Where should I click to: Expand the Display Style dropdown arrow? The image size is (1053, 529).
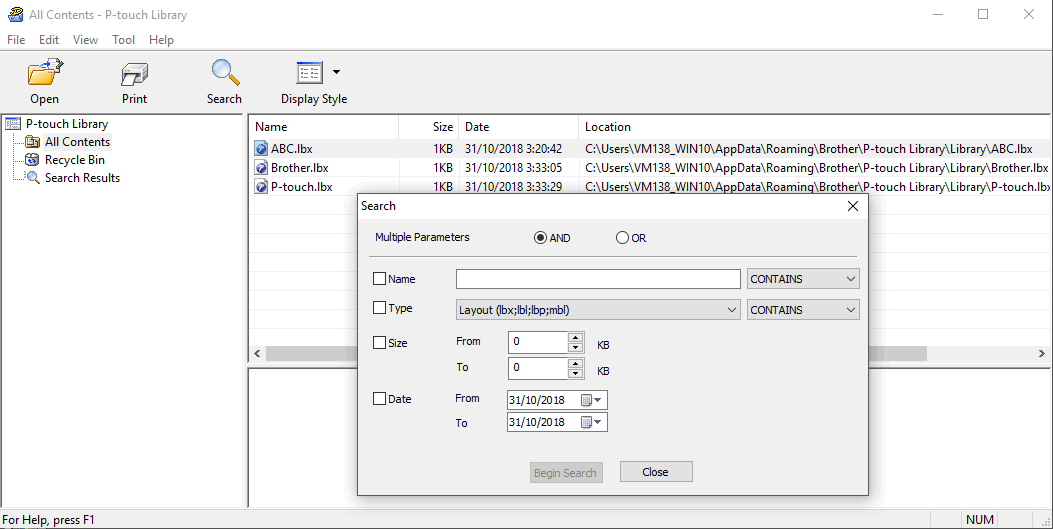[x=336, y=72]
